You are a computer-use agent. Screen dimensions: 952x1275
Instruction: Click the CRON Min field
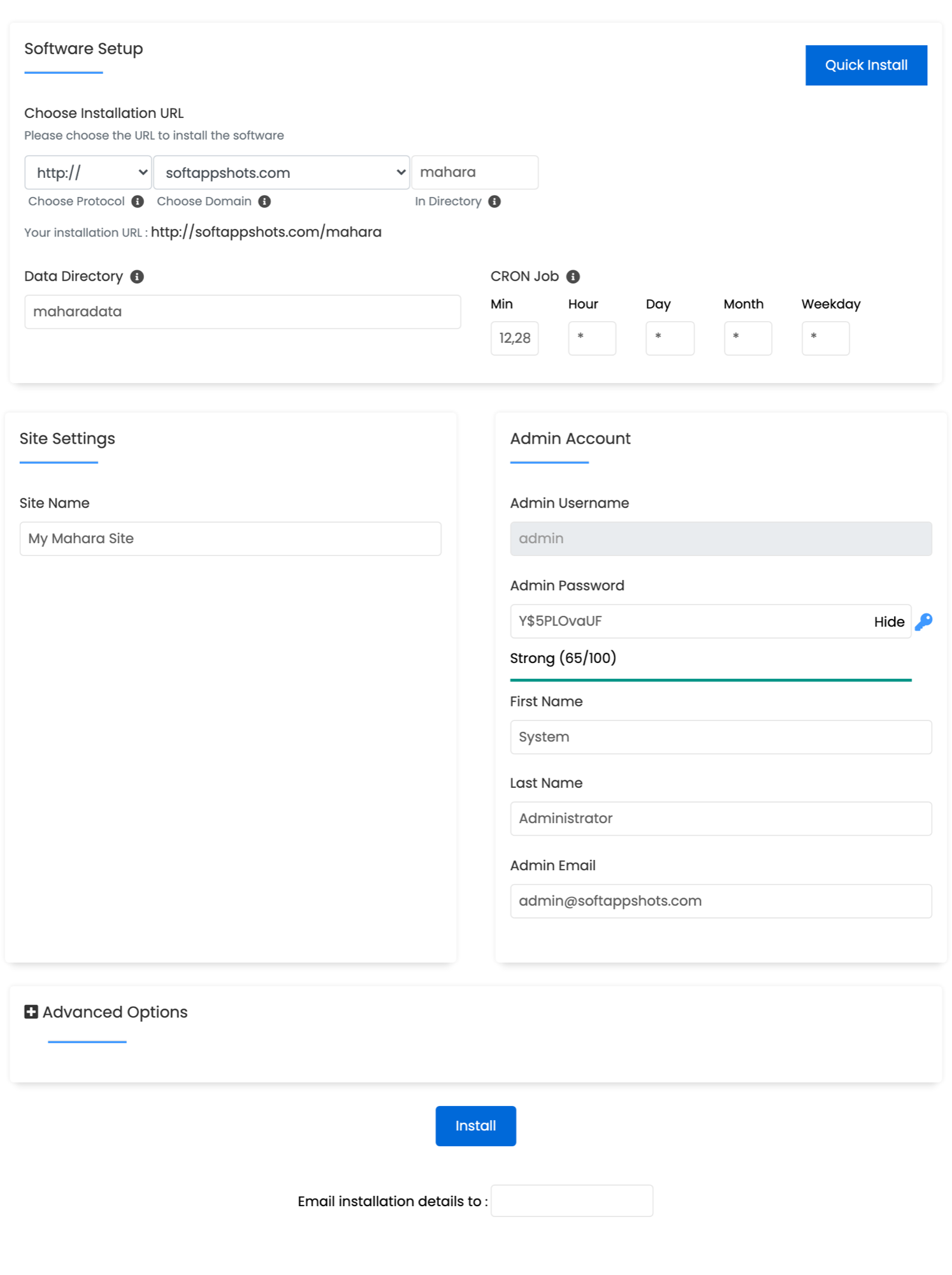[x=514, y=339]
